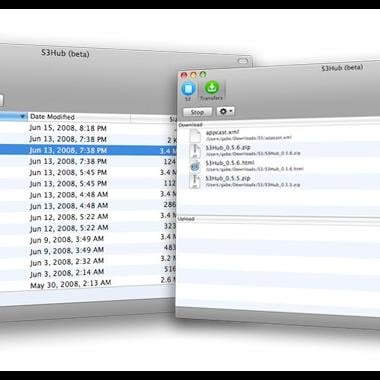Screen dimensions: 380x380
Task: Select the Jun 15, 2008, 8:18 PM row
Action: [87, 128]
